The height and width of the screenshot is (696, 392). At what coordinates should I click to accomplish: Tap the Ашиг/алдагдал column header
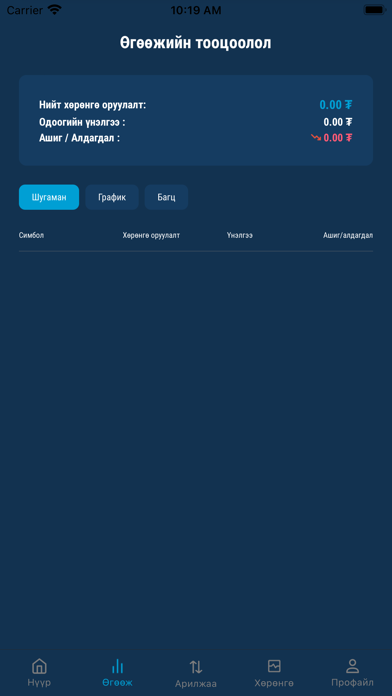[348, 235]
